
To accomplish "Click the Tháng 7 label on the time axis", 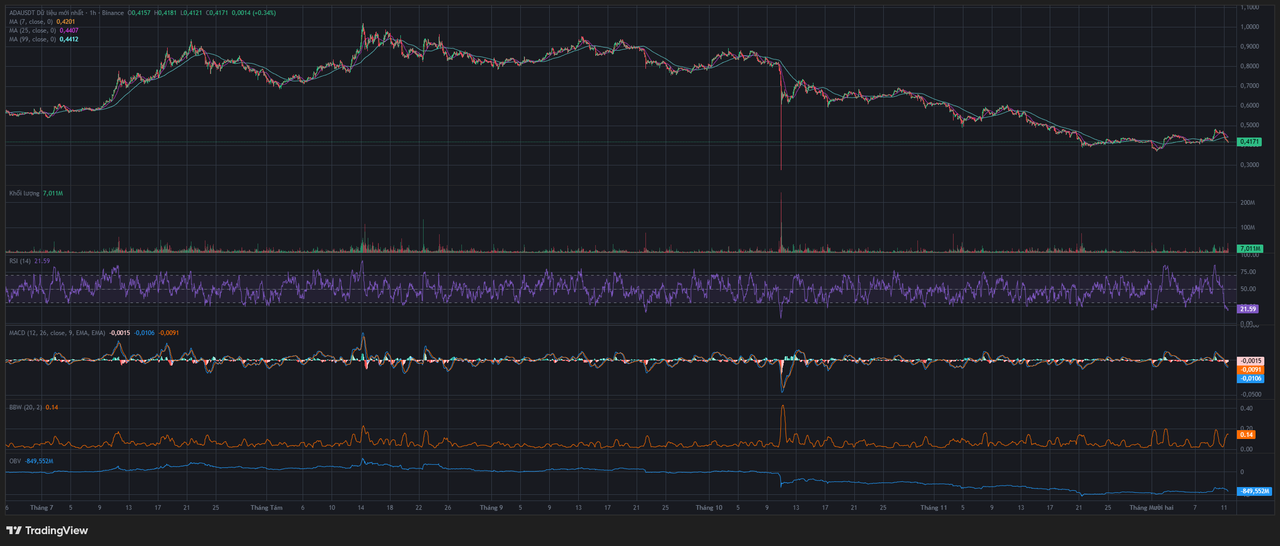I will click(42, 508).
